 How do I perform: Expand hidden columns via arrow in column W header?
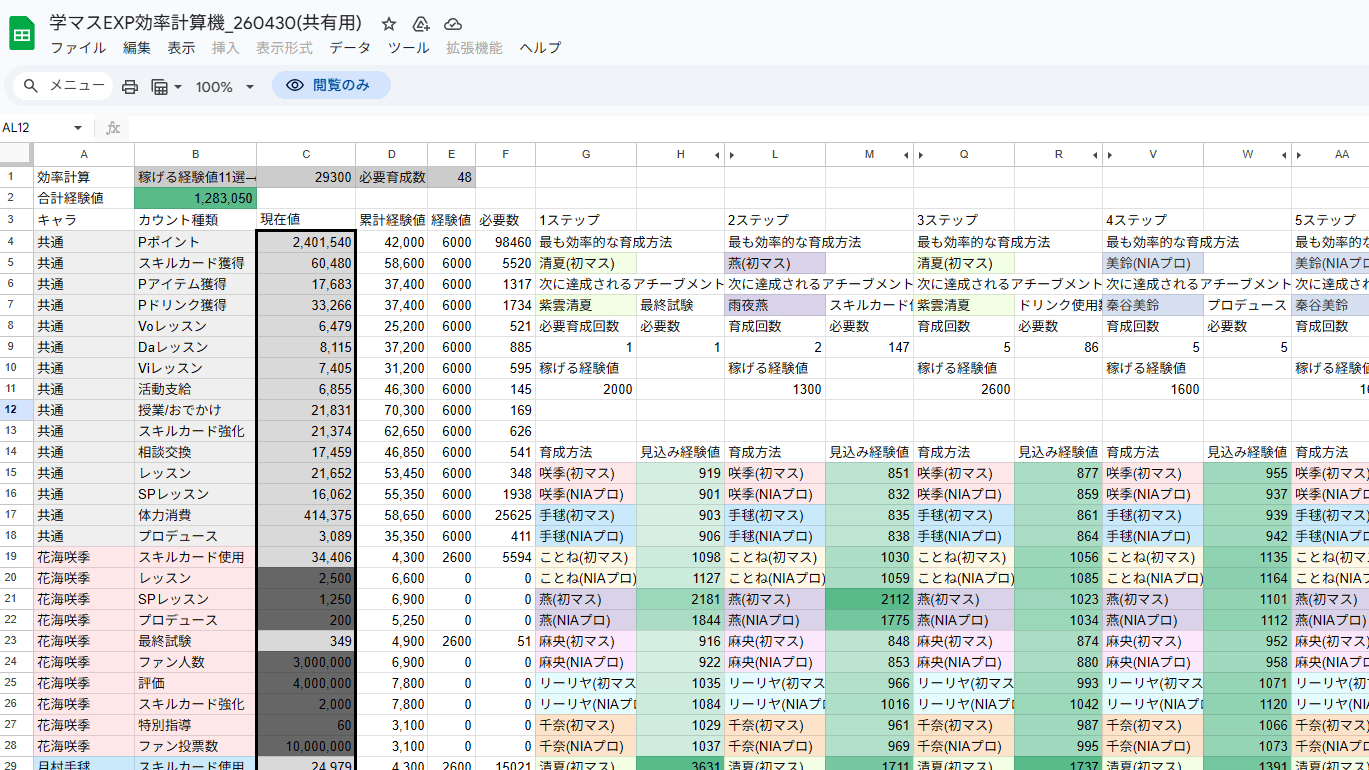(1284, 155)
